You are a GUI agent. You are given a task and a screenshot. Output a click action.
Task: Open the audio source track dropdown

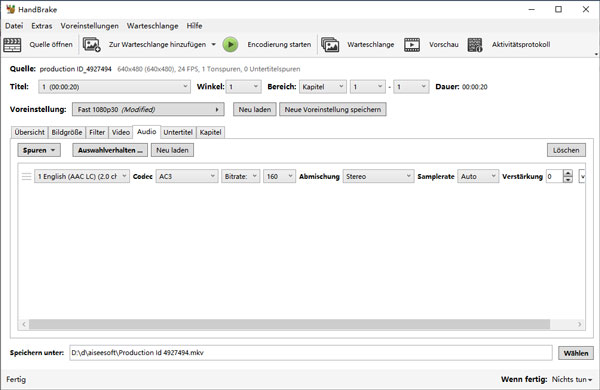coord(82,176)
